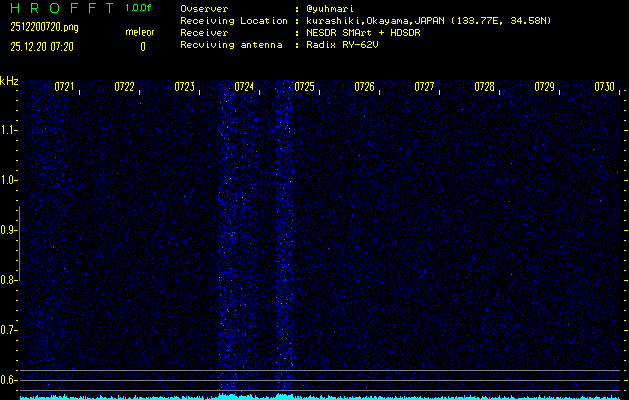Select the 0728 time marker

click(x=484, y=87)
